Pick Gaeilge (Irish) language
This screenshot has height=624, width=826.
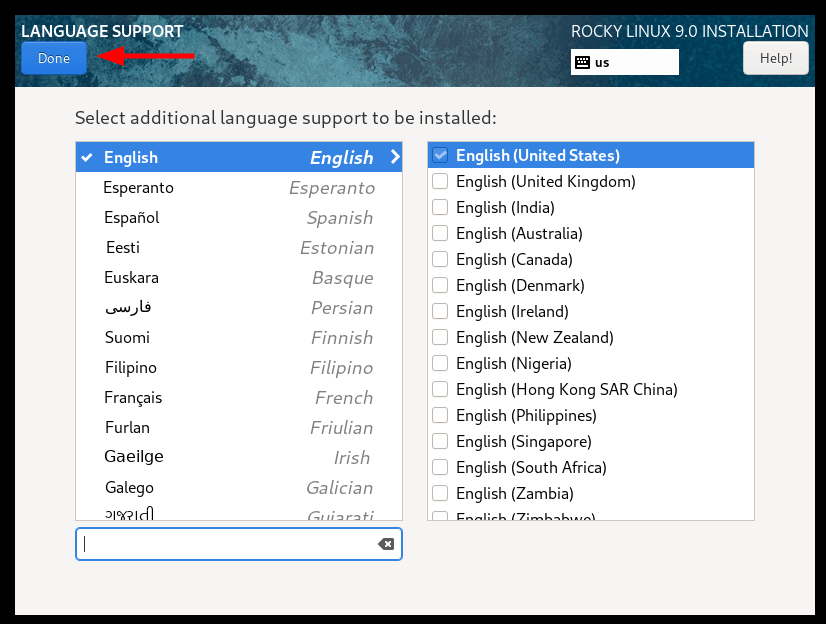(x=239, y=457)
